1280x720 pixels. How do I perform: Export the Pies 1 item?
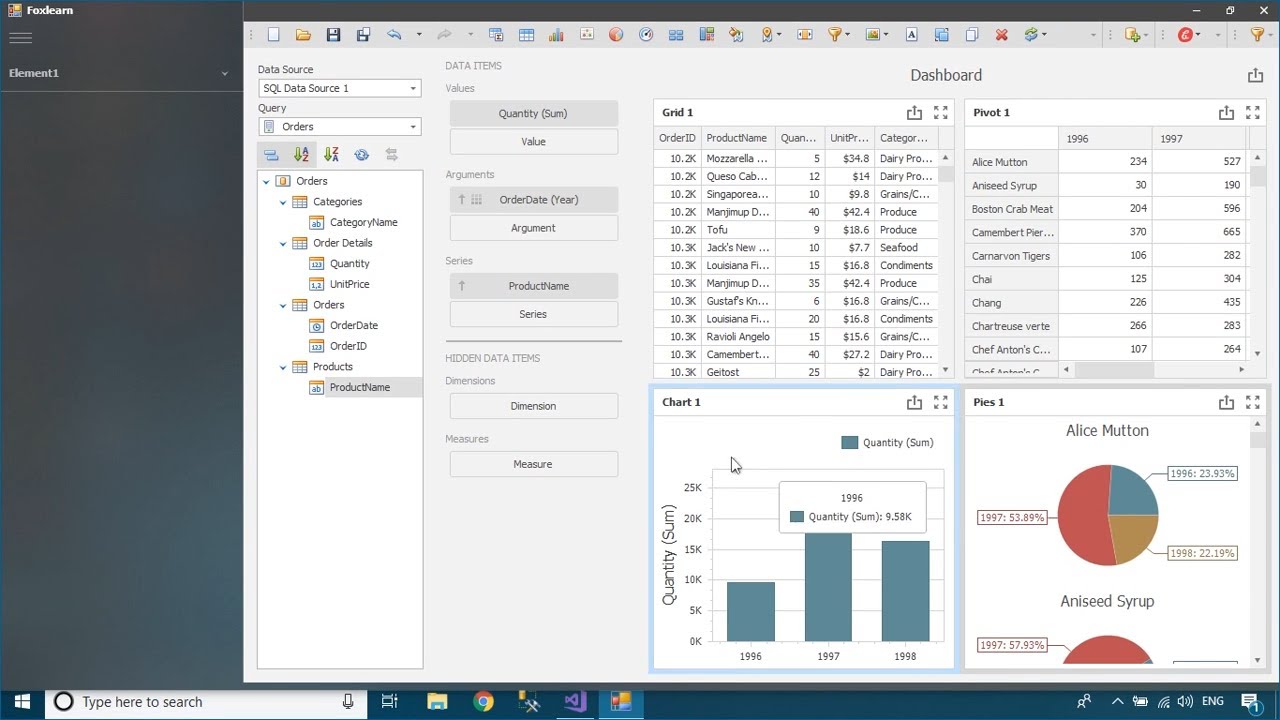coord(1226,402)
